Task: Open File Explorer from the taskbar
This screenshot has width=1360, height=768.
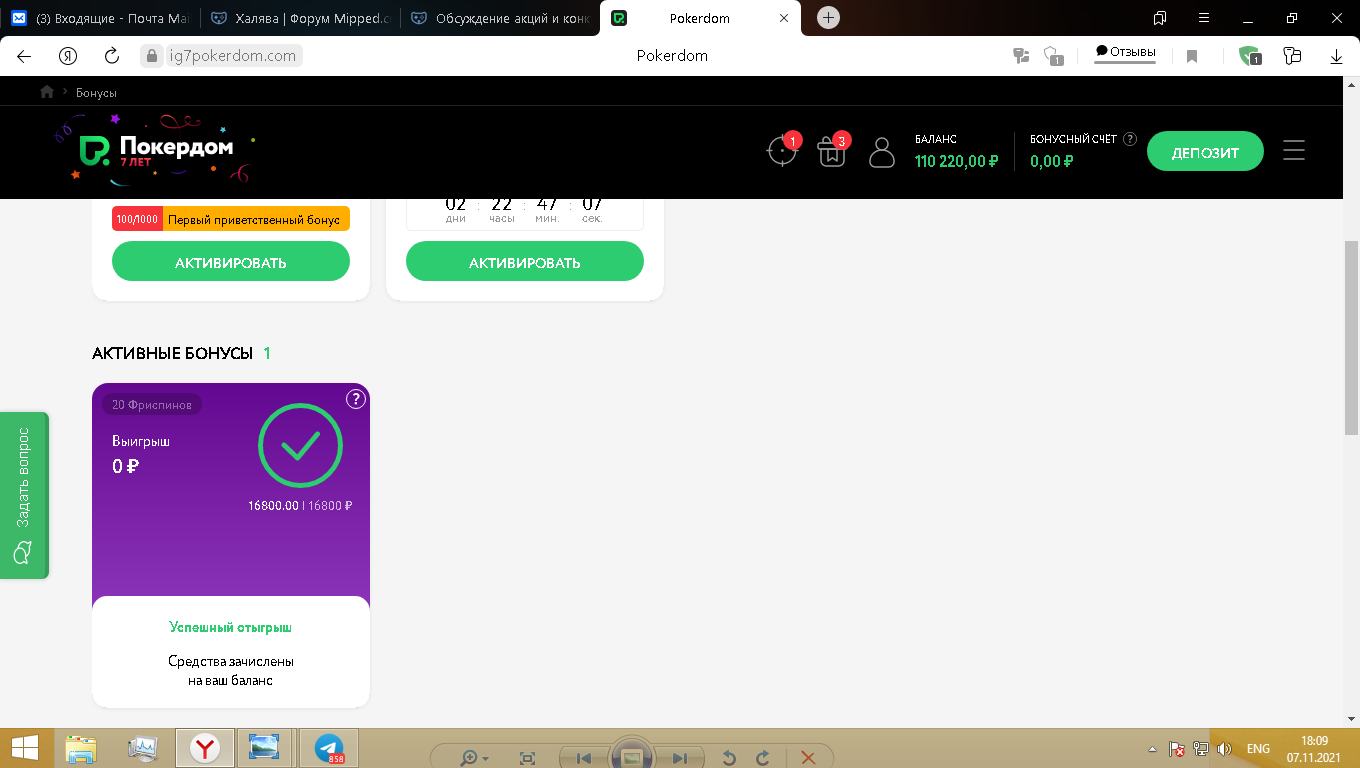Action: (x=81, y=749)
